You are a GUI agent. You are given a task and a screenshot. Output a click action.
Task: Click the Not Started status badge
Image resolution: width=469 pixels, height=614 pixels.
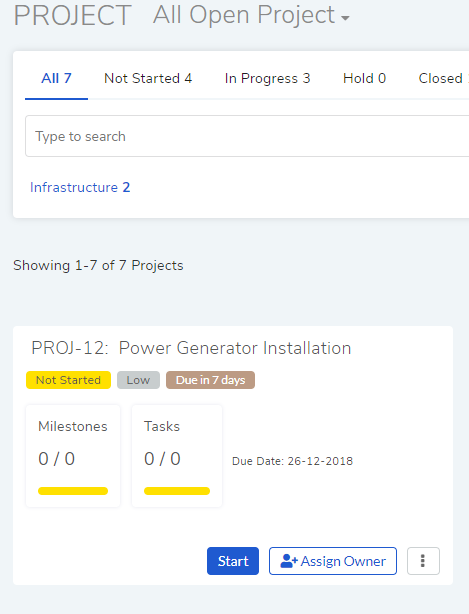pyautogui.click(x=69, y=380)
